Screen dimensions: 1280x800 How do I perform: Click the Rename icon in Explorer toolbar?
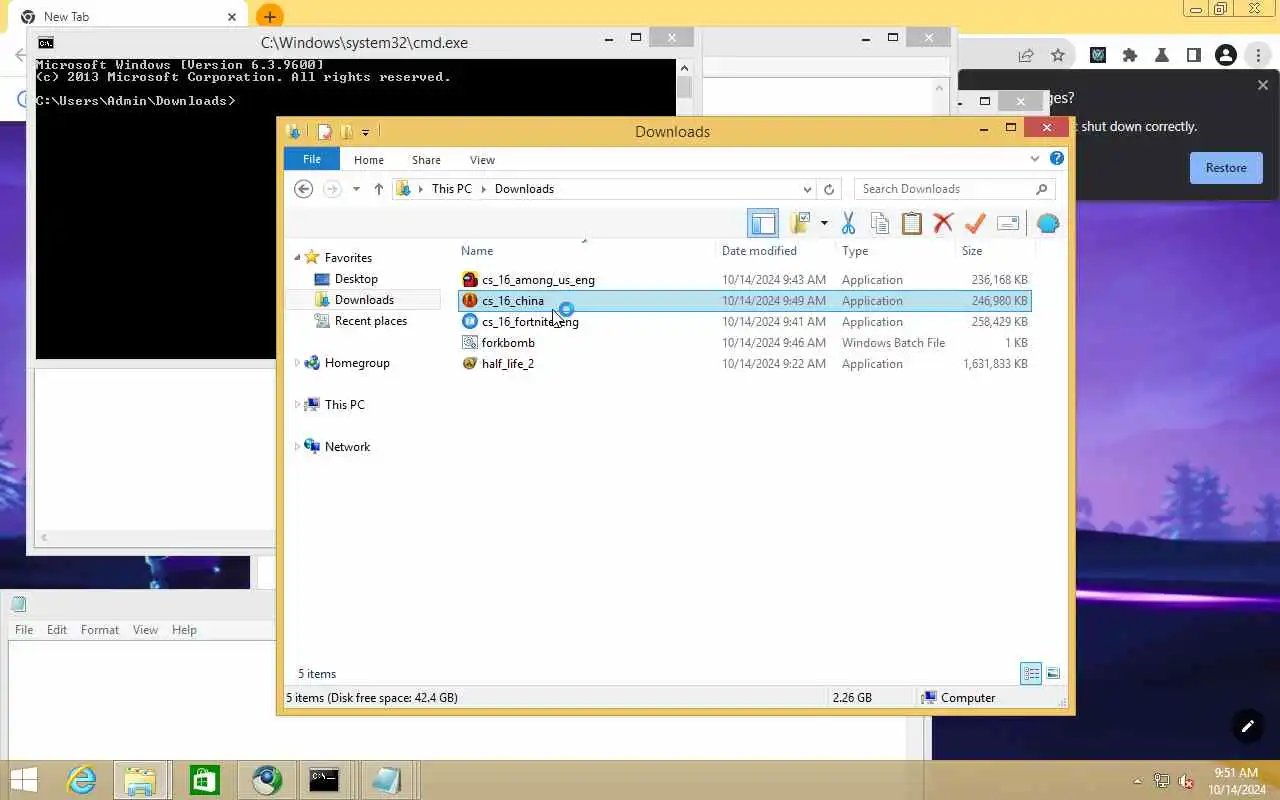[x=1008, y=223]
